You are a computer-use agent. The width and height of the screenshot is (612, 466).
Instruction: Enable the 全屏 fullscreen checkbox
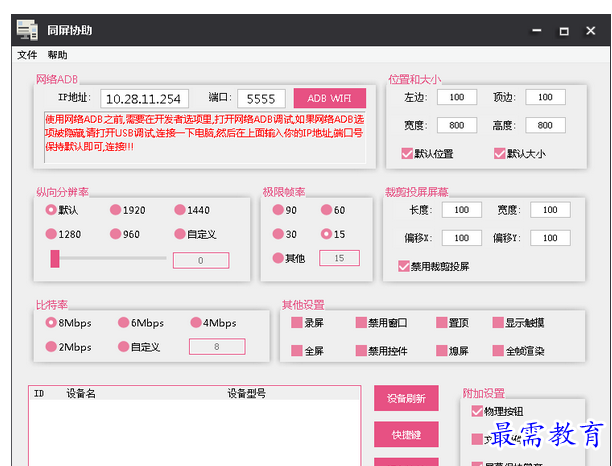pyautogui.click(x=297, y=351)
